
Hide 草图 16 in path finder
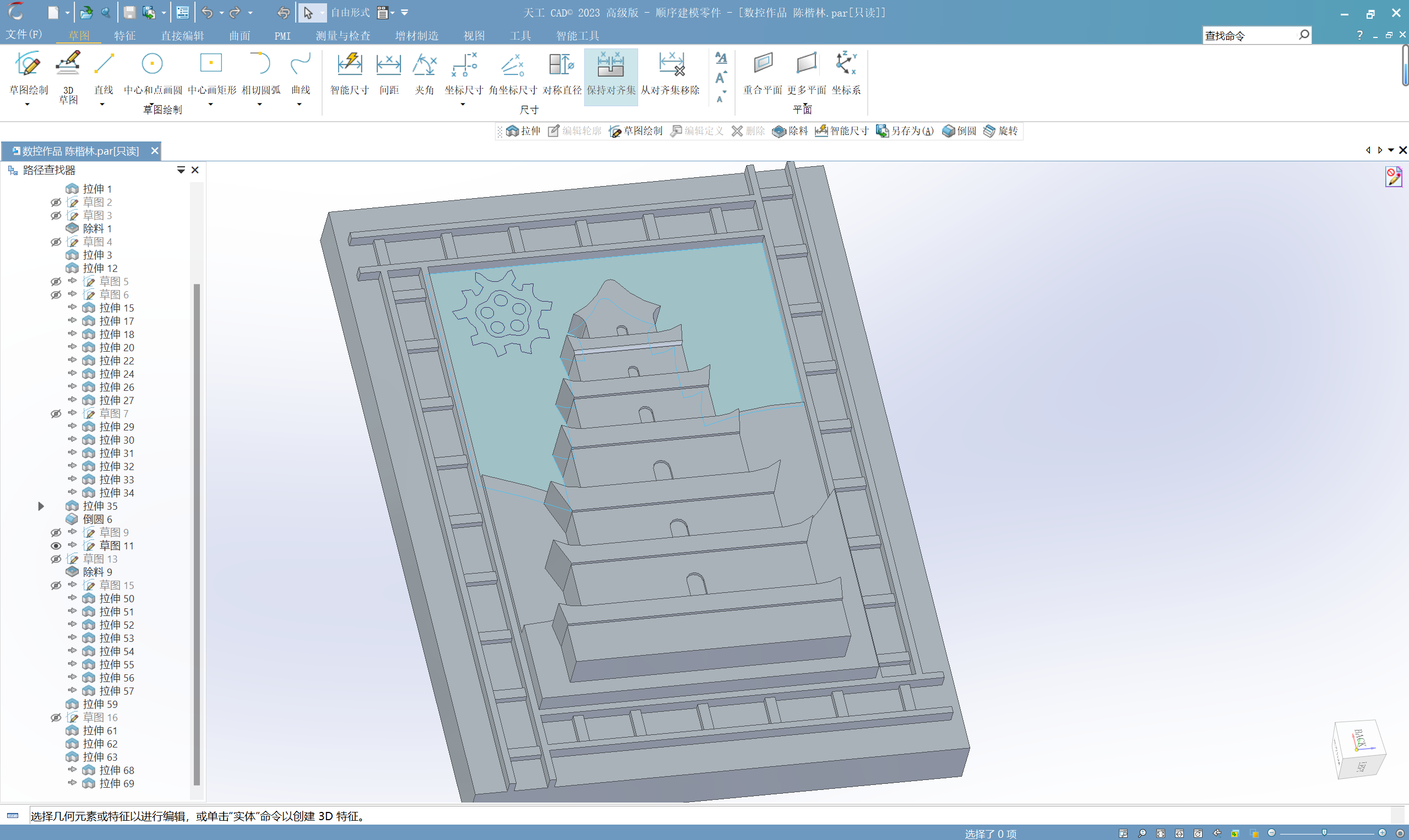54,718
